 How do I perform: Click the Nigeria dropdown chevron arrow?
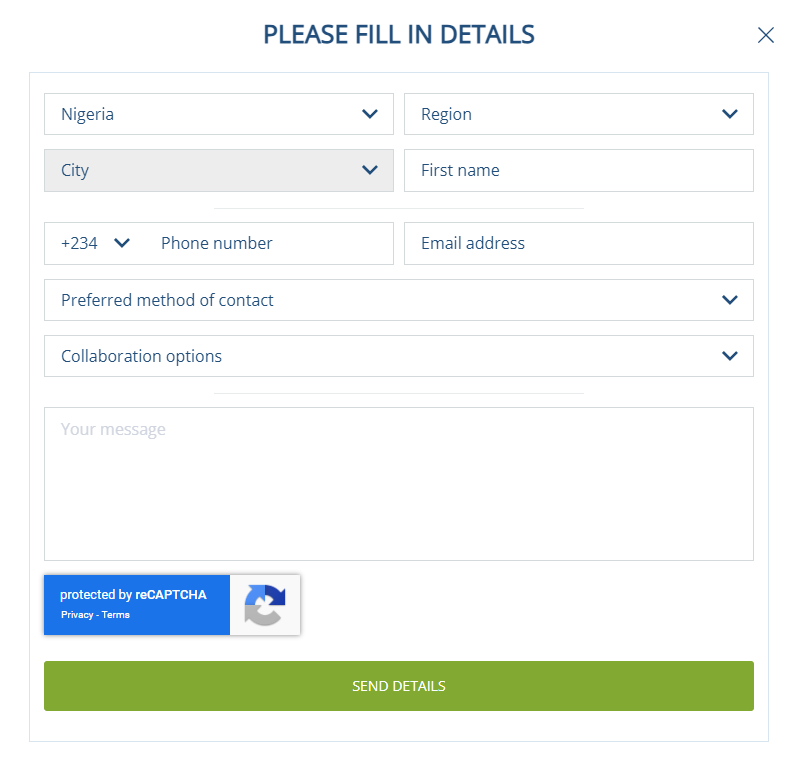(370, 114)
